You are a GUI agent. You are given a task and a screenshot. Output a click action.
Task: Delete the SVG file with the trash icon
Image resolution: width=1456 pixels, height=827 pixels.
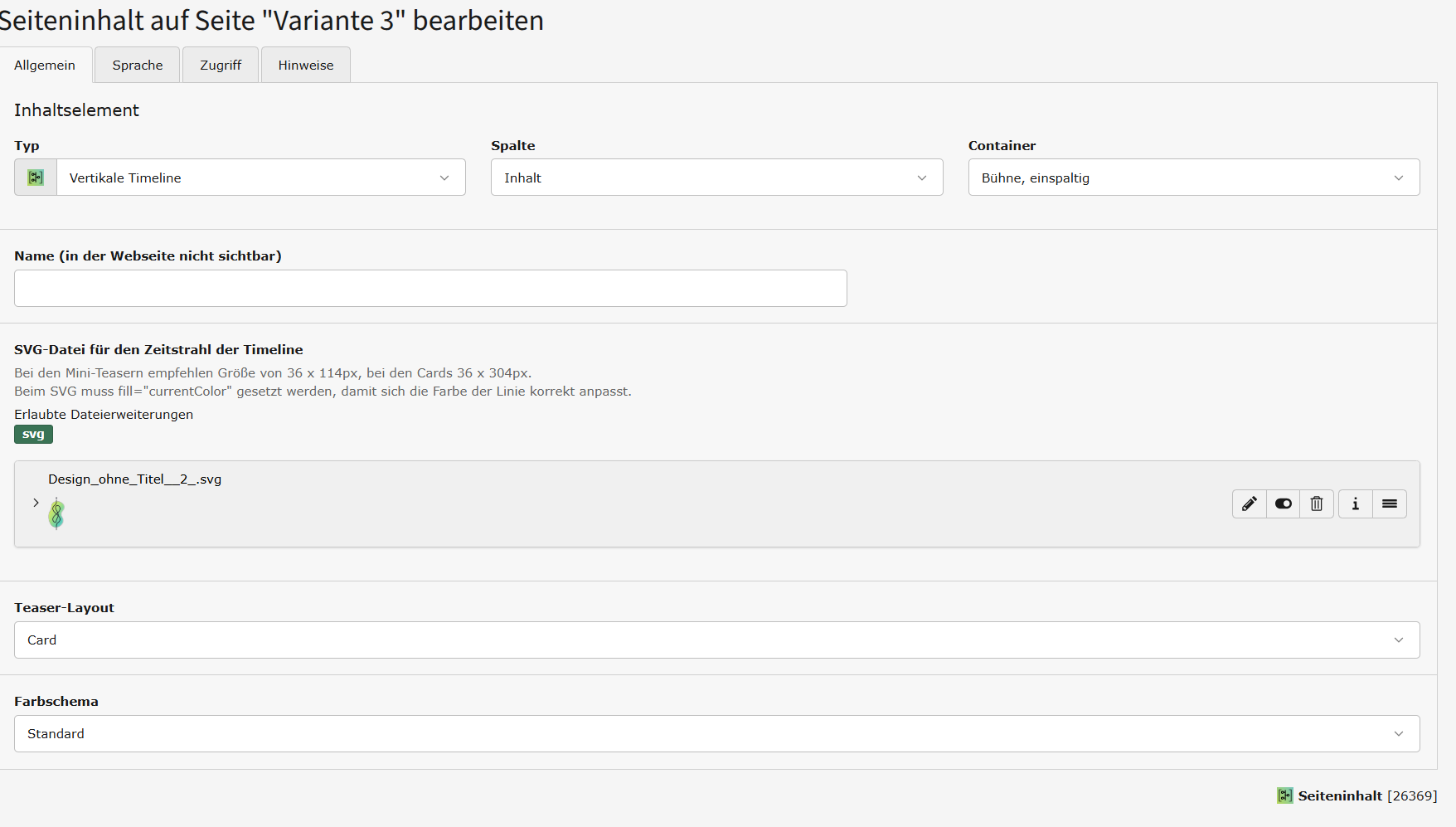point(1317,503)
